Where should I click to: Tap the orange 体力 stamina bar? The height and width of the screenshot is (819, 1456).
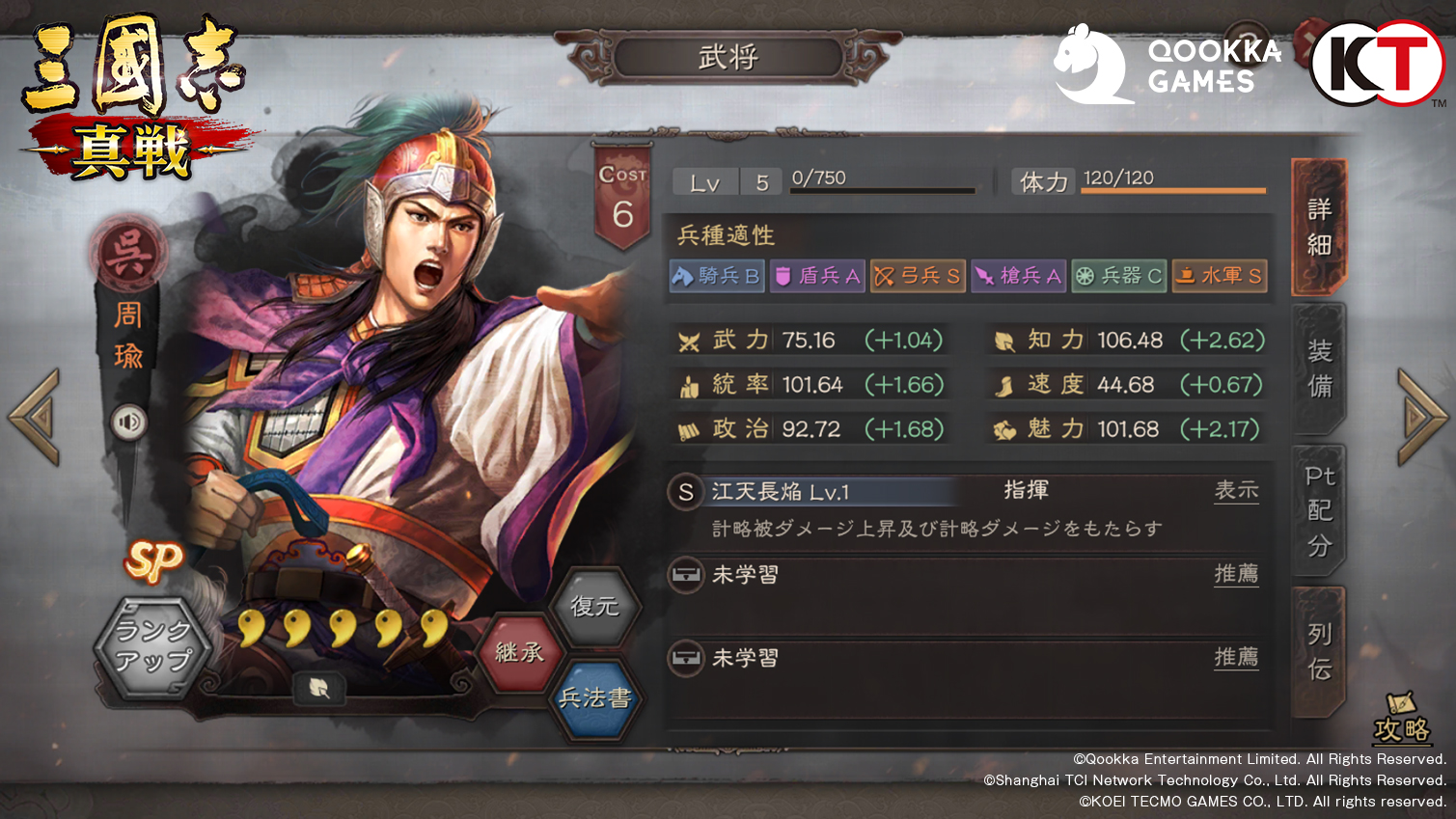coord(1172,191)
